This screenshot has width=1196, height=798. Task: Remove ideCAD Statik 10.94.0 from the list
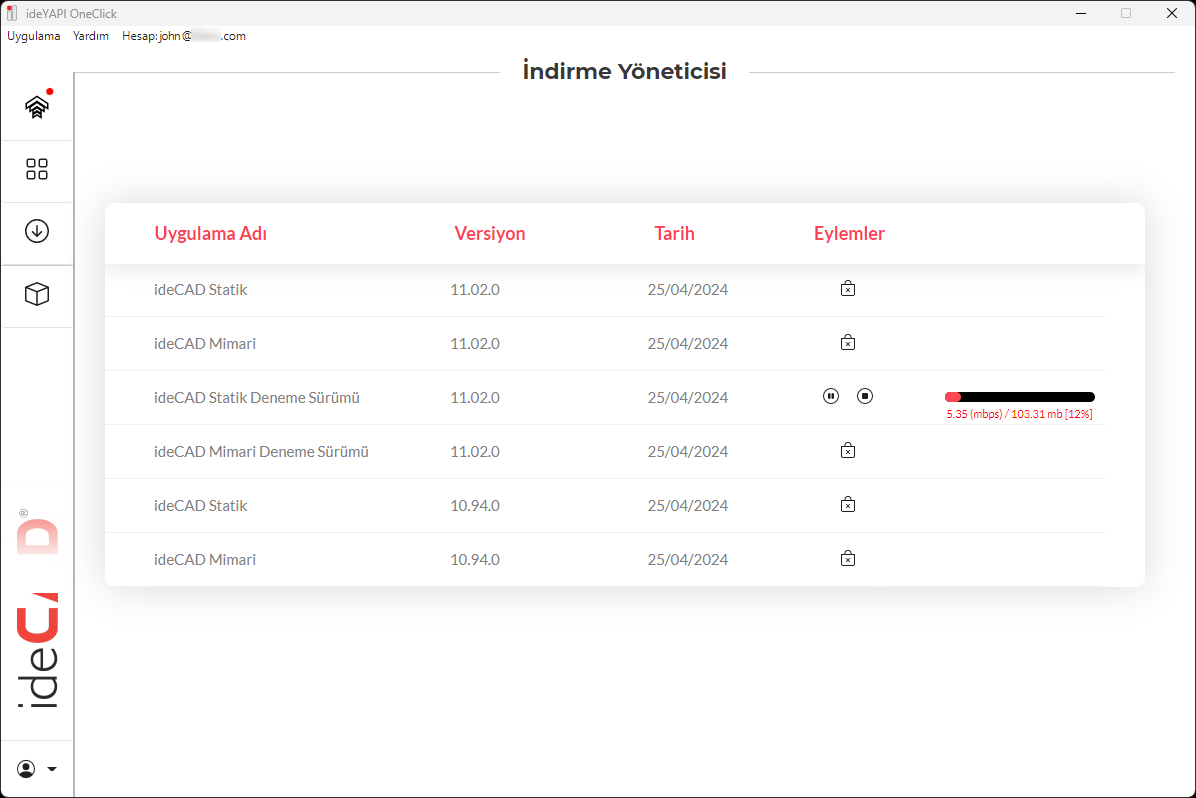[x=848, y=505]
